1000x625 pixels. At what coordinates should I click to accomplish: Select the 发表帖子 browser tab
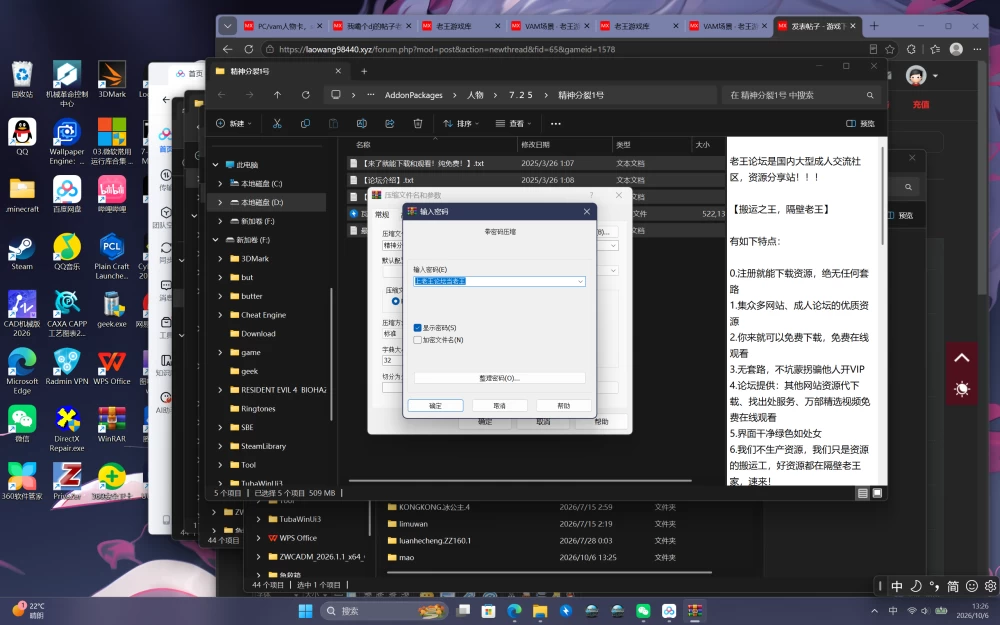pos(818,26)
